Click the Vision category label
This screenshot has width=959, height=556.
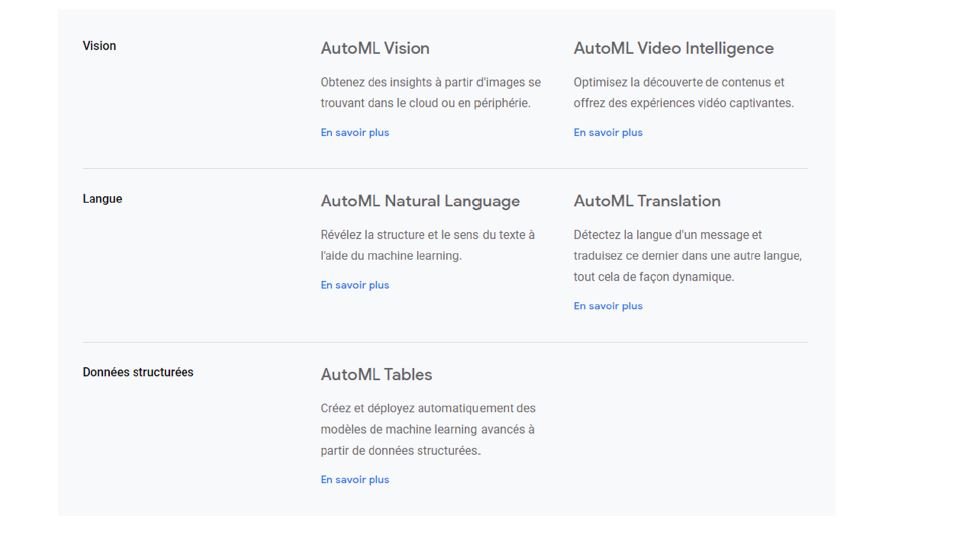pyautogui.click(x=99, y=46)
